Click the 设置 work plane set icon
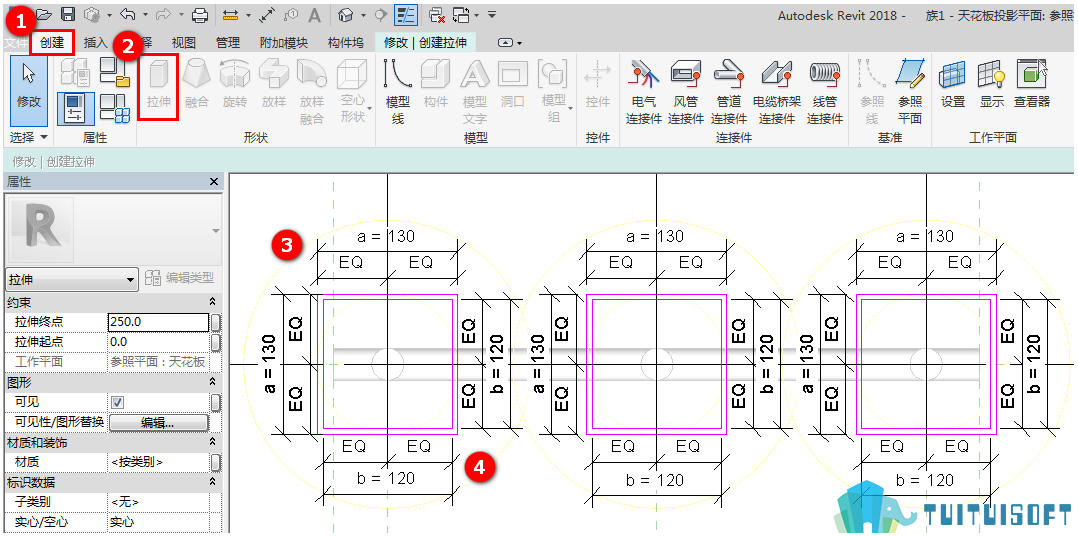 click(953, 74)
